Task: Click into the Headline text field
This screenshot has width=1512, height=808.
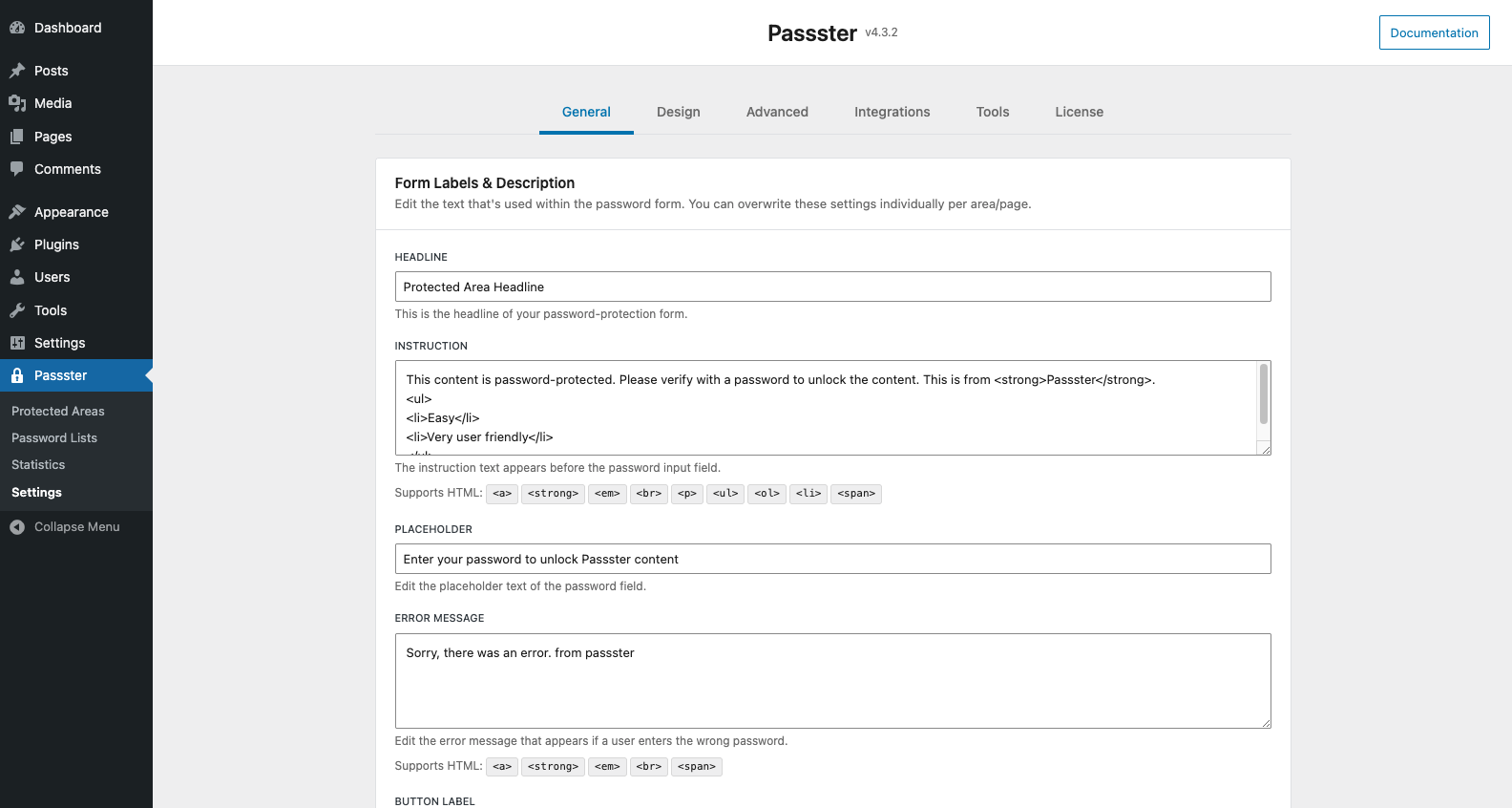Action: pos(832,287)
